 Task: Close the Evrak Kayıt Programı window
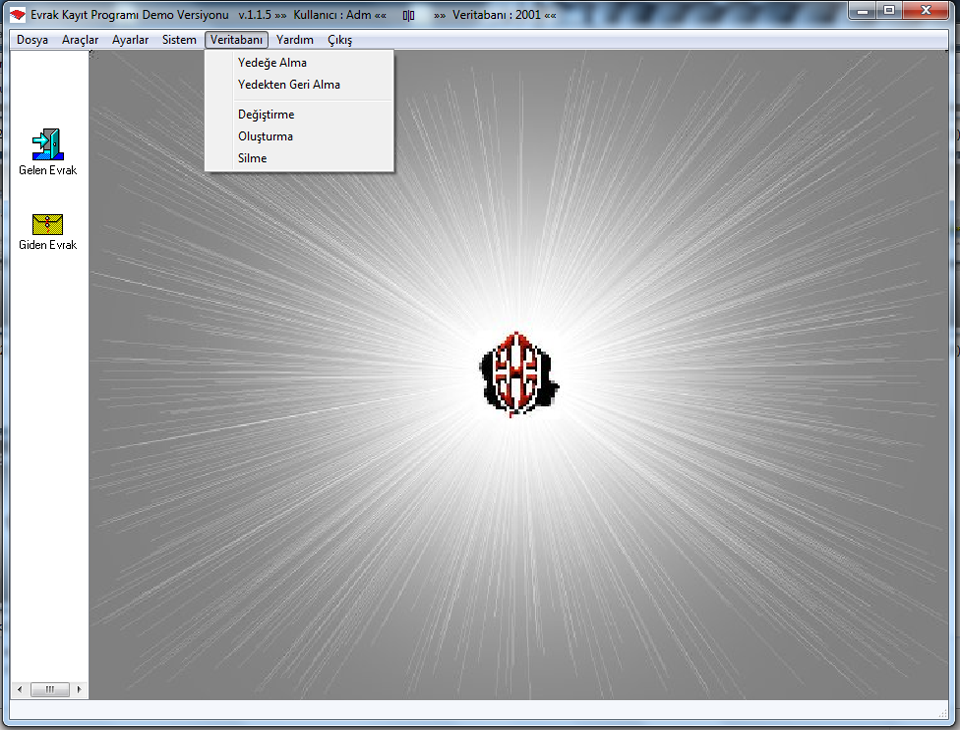pos(926,10)
